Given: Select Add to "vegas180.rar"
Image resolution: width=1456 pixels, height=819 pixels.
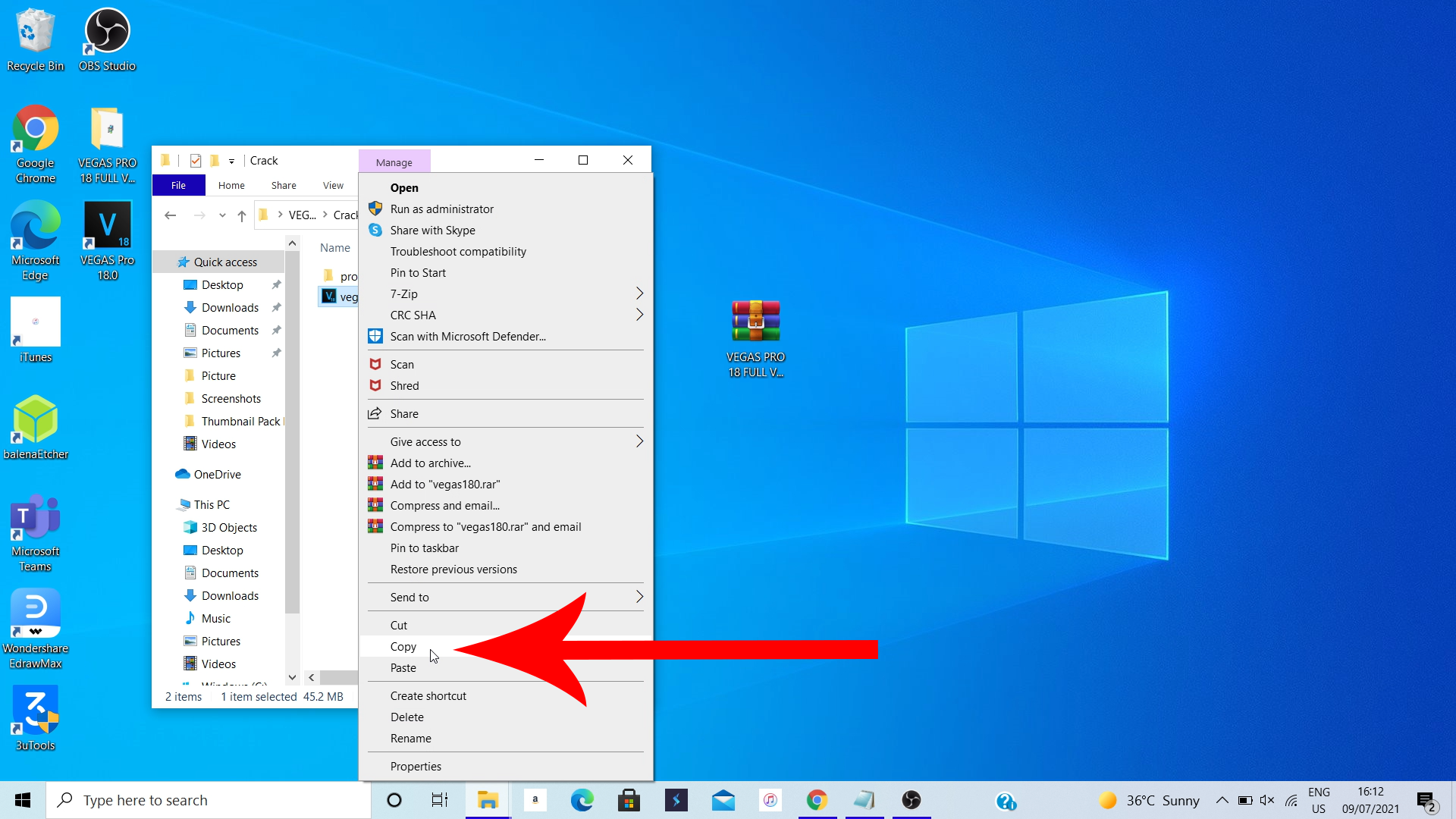Looking at the screenshot, I should click(506, 484).
